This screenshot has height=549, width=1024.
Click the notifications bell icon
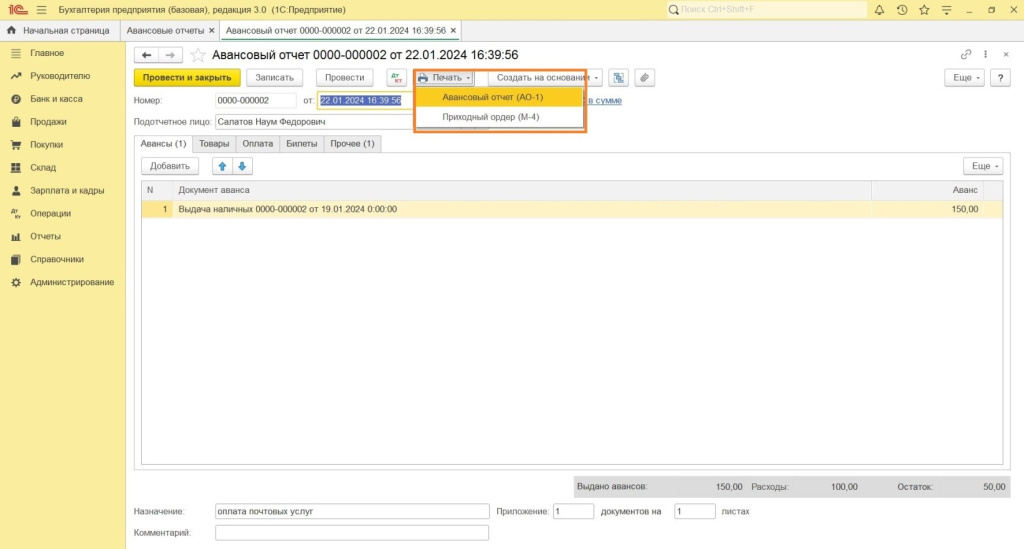pos(879,10)
